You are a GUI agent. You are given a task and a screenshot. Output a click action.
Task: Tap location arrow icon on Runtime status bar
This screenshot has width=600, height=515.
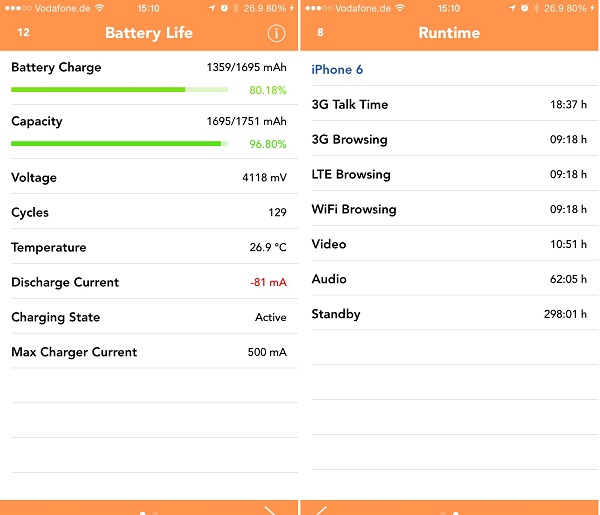point(512,8)
